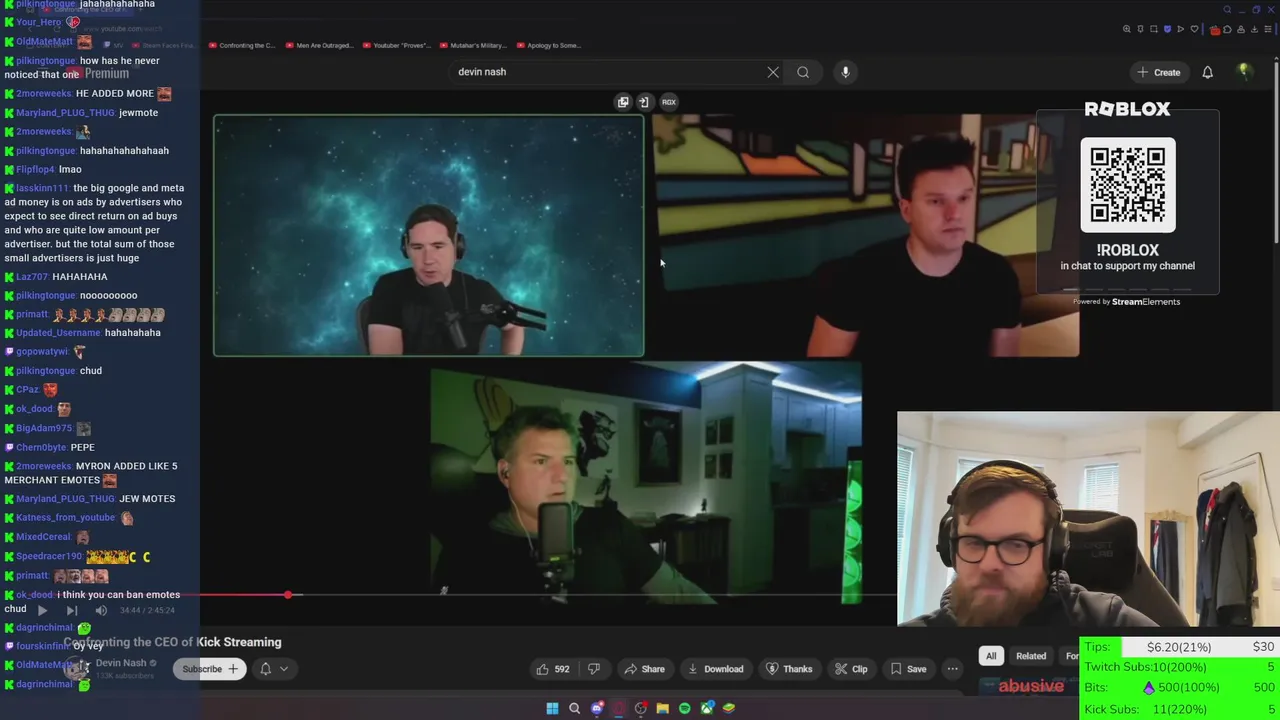Switch to 'Youtuber "Proves"...' browser tab
Viewport: 1280px width, 720px height.
pyautogui.click(x=397, y=45)
